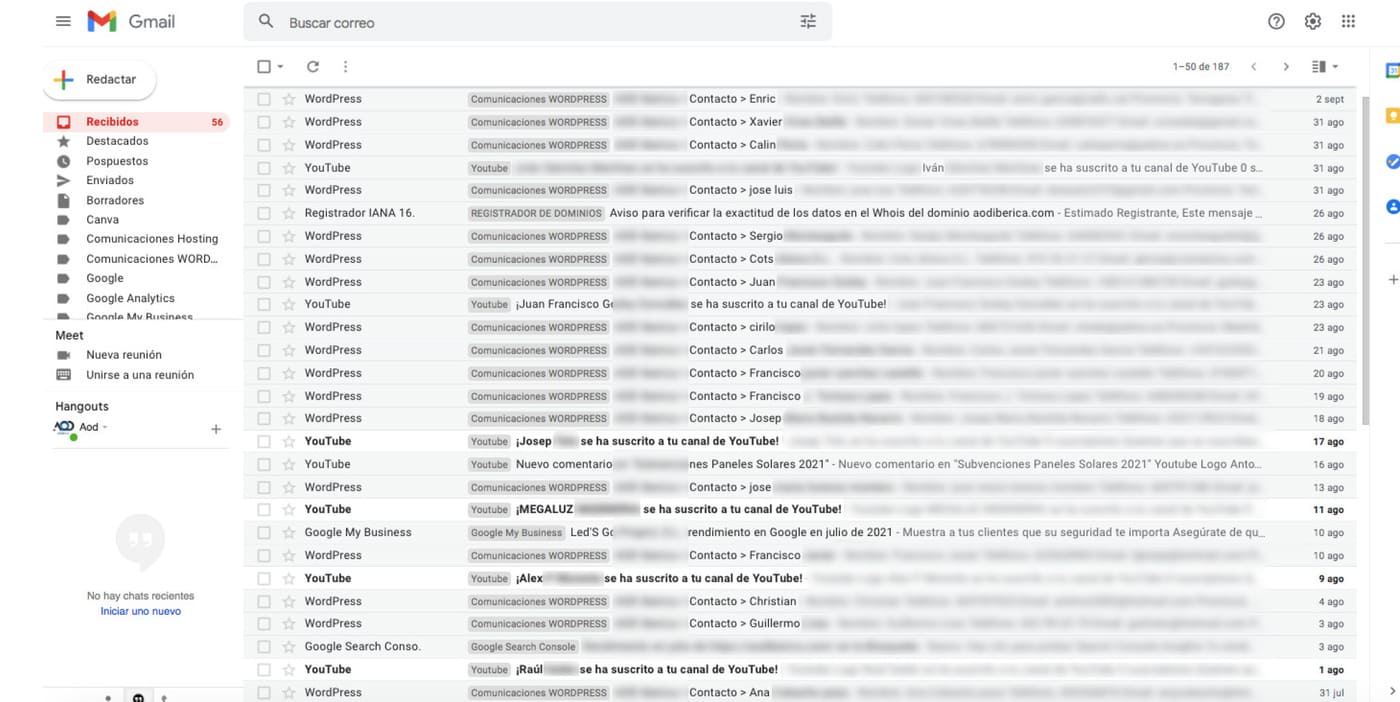The image size is (1400, 702).
Task: Click the refresh inbox icon
Action: [x=313, y=67]
